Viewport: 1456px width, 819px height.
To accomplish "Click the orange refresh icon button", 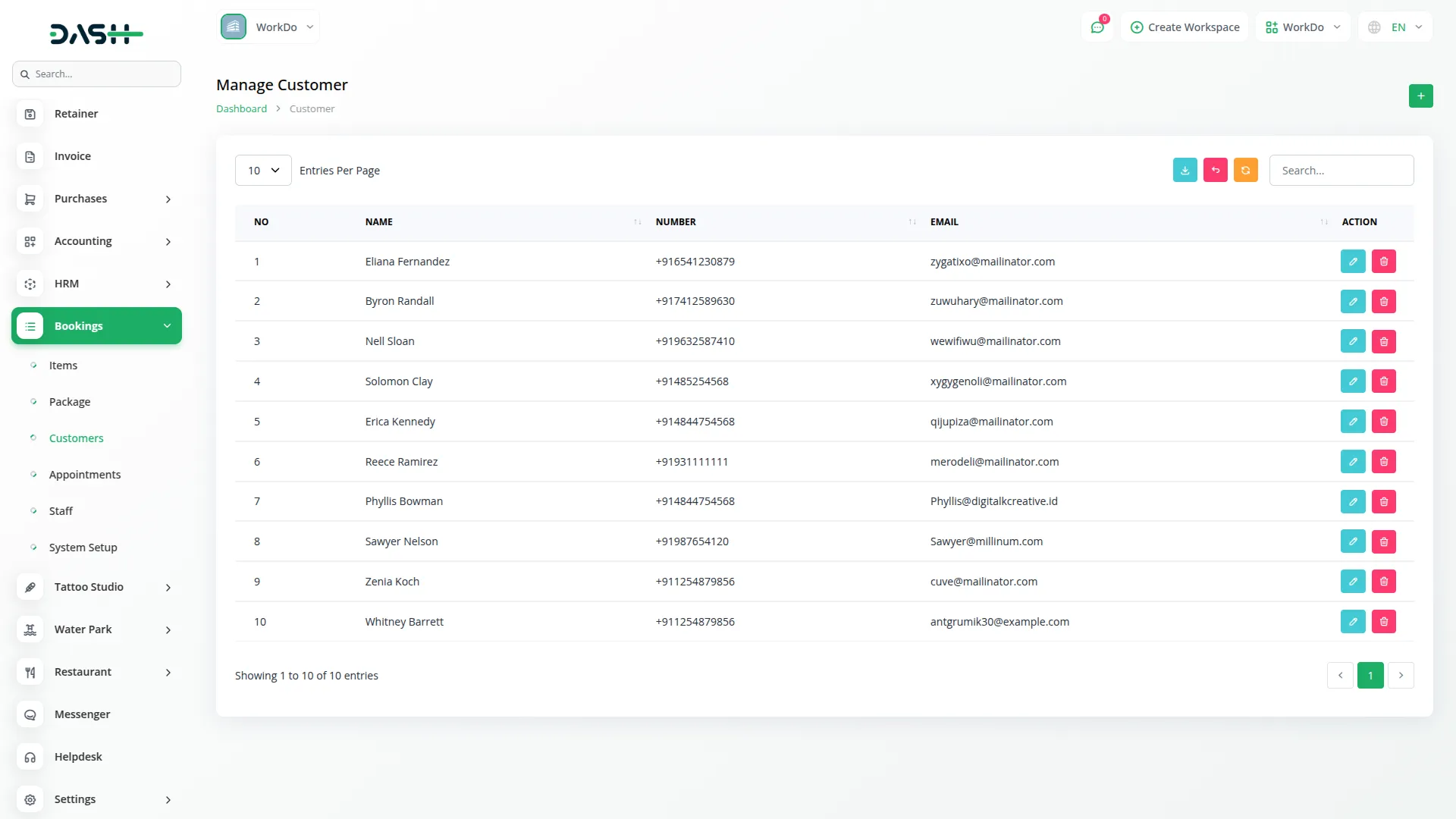I will [x=1245, y=170].
